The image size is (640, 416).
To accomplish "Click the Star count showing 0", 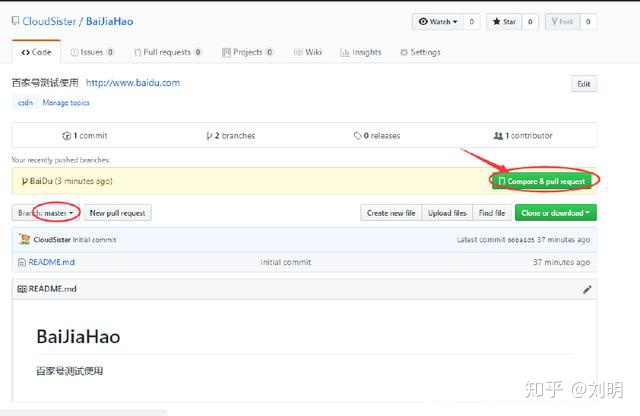I will point(530,22).
